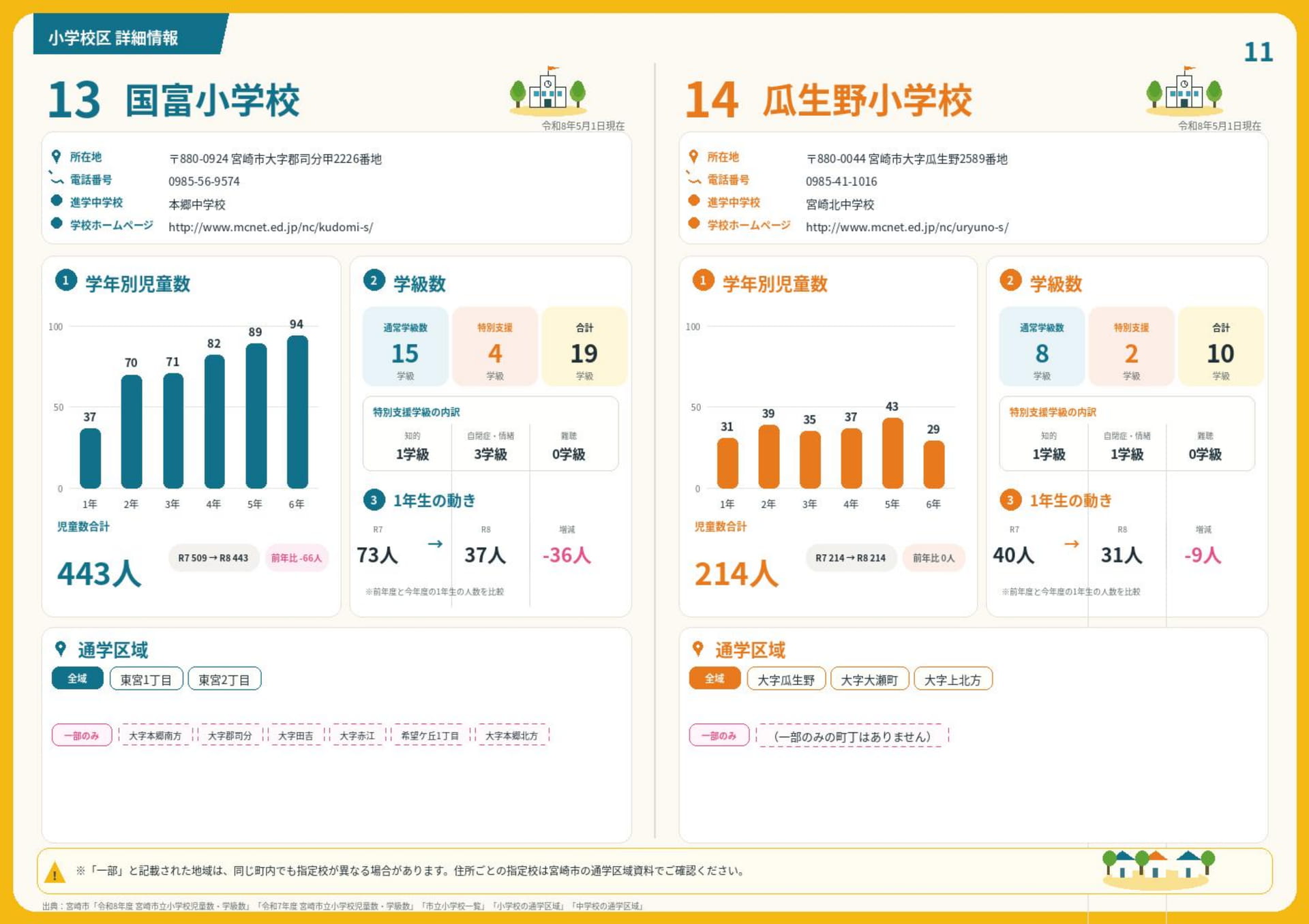Image resolution: width=1309 pixels, height=924 pixels.
Task: Select the 大字上北方 area tag
Action: click(952, 679)
